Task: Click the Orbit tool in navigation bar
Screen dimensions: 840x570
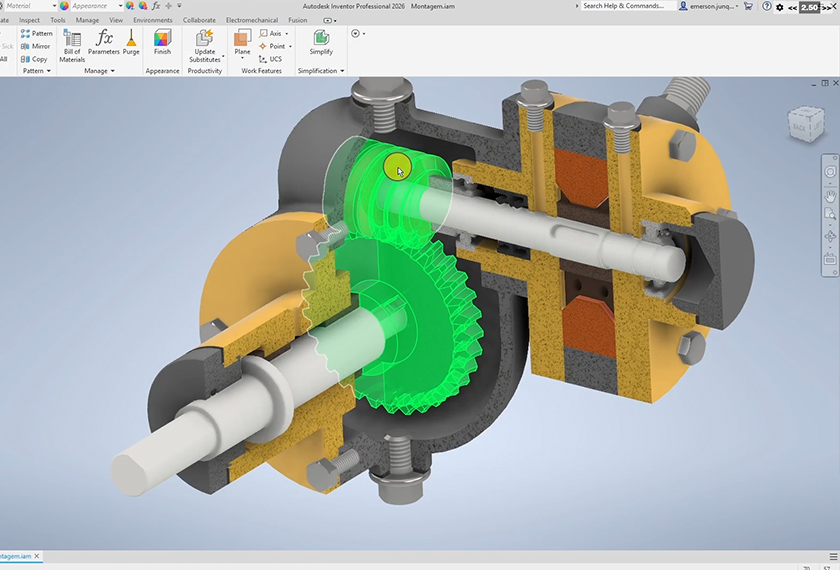Action: click(x=830, y=237)
